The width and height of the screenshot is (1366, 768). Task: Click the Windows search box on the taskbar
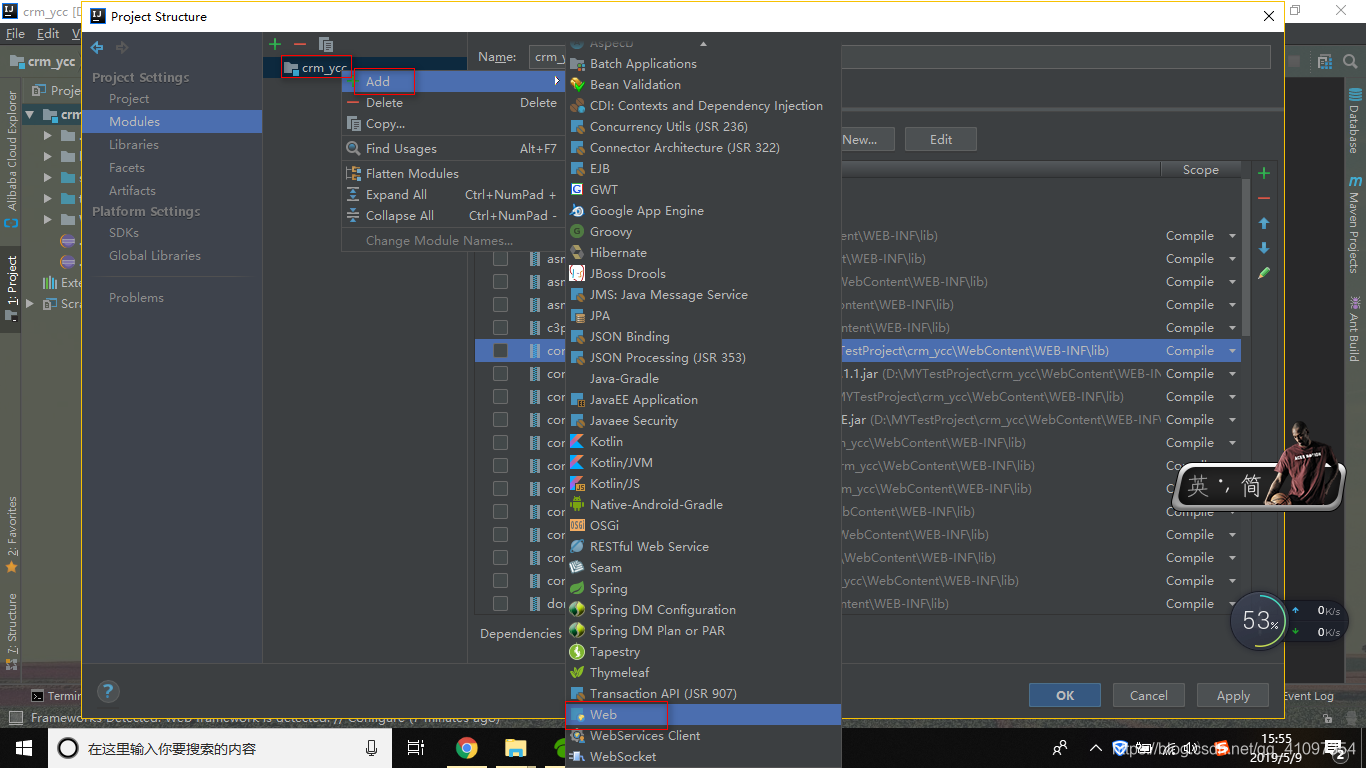[219, 748]
